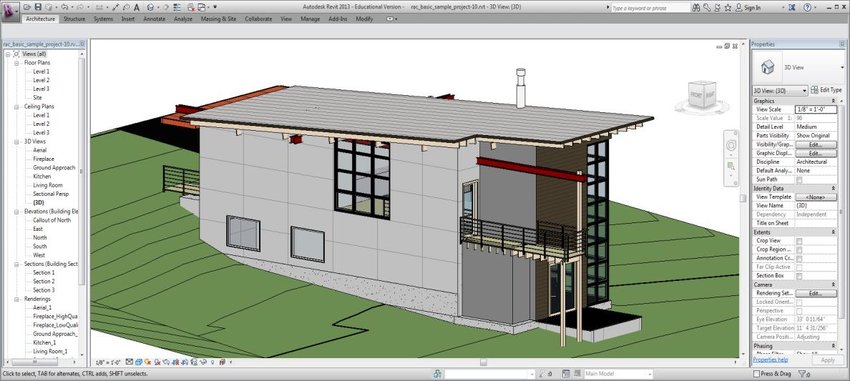Click Edit button for Visibility/Graphics Overrides
The height and width of the screenshot is (381, 850).
point(816,145)
